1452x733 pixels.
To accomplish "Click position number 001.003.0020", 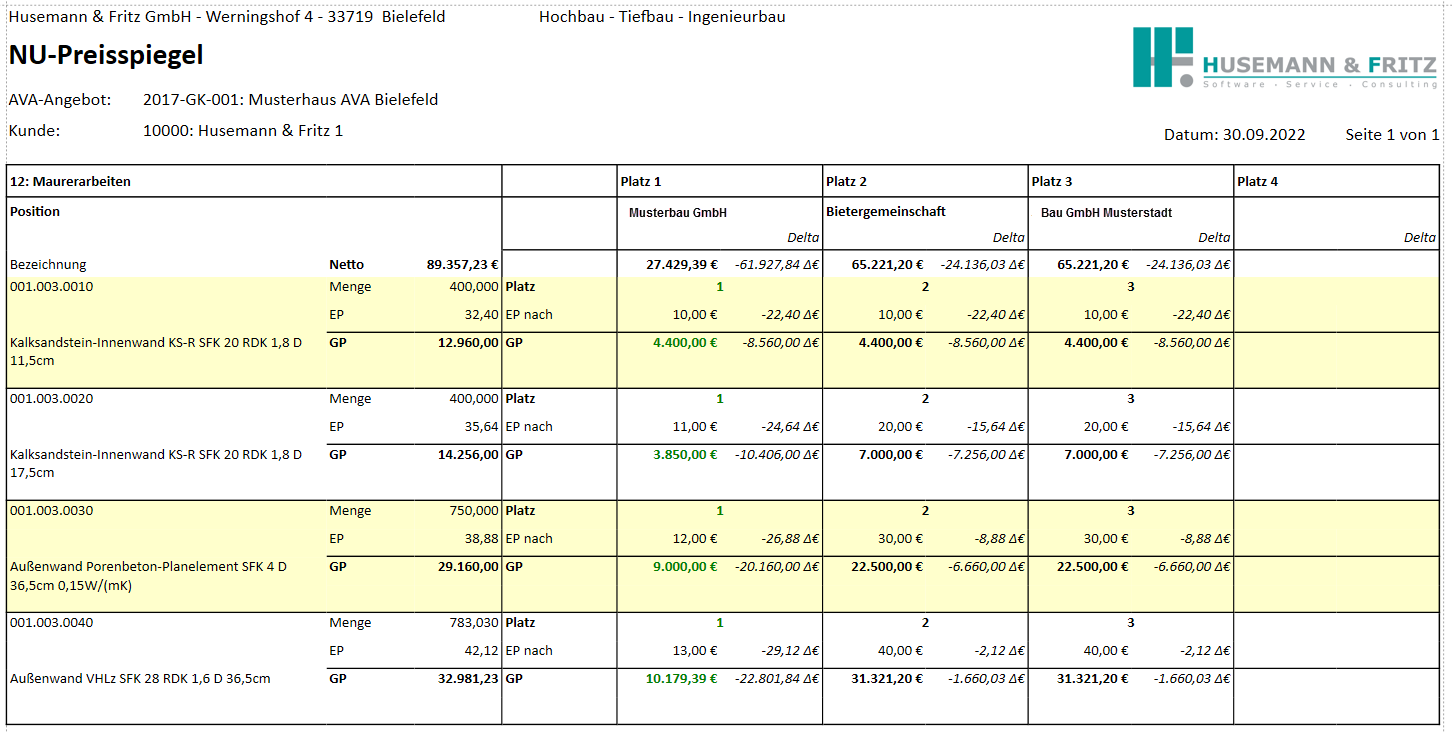I will click(x=52, y=399).
